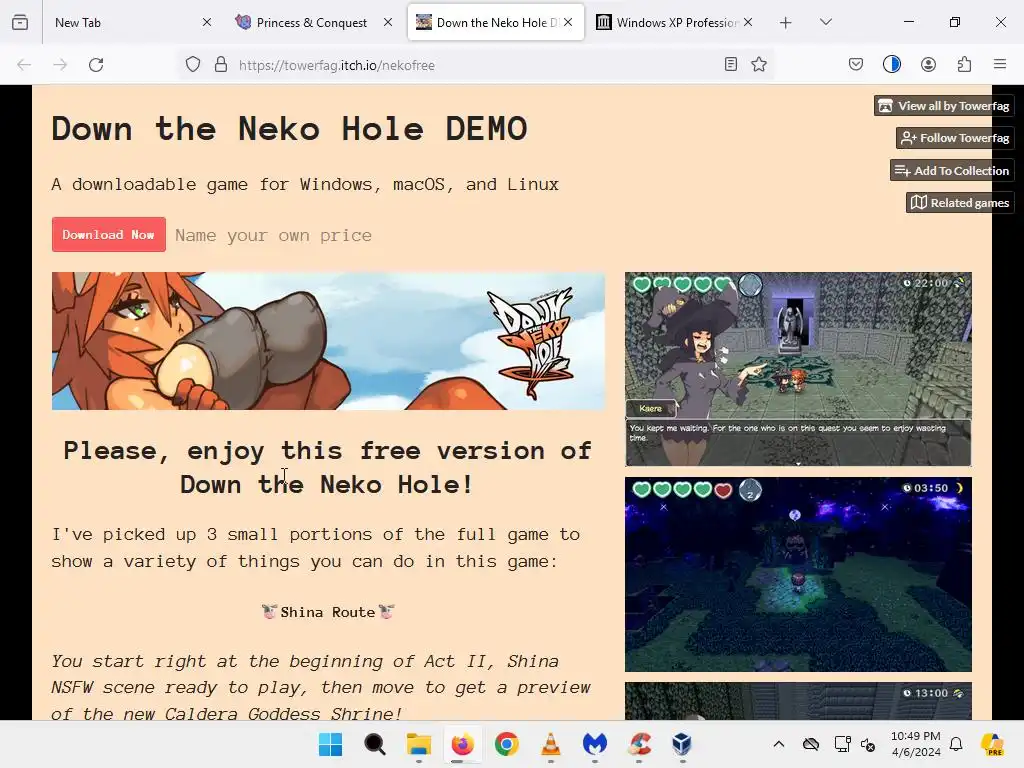Viewport: 1024px width, 768px height.
Task: Save page to Pocket
Action: click(x=856, y=64)
